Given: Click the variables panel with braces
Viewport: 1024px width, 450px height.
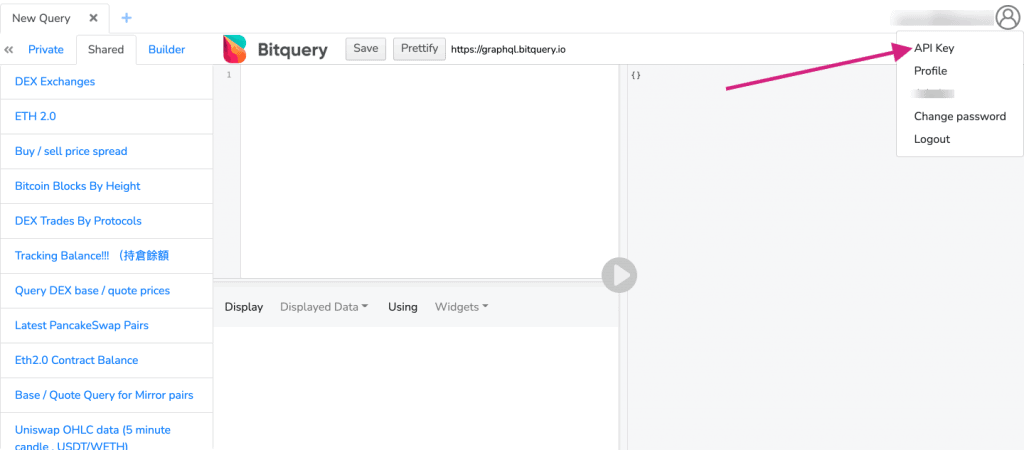Looking at the screenshot, I should click(x=636, y=75).
